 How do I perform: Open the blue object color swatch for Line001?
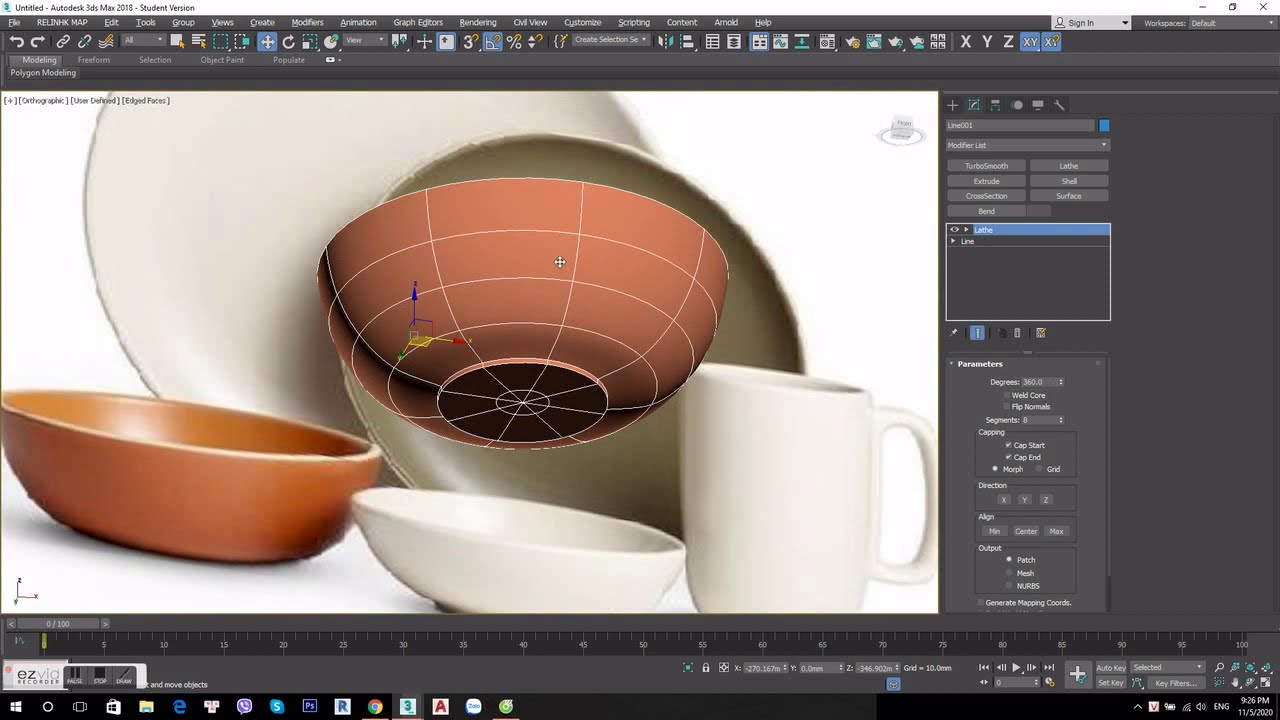(x=1104, y=125)
